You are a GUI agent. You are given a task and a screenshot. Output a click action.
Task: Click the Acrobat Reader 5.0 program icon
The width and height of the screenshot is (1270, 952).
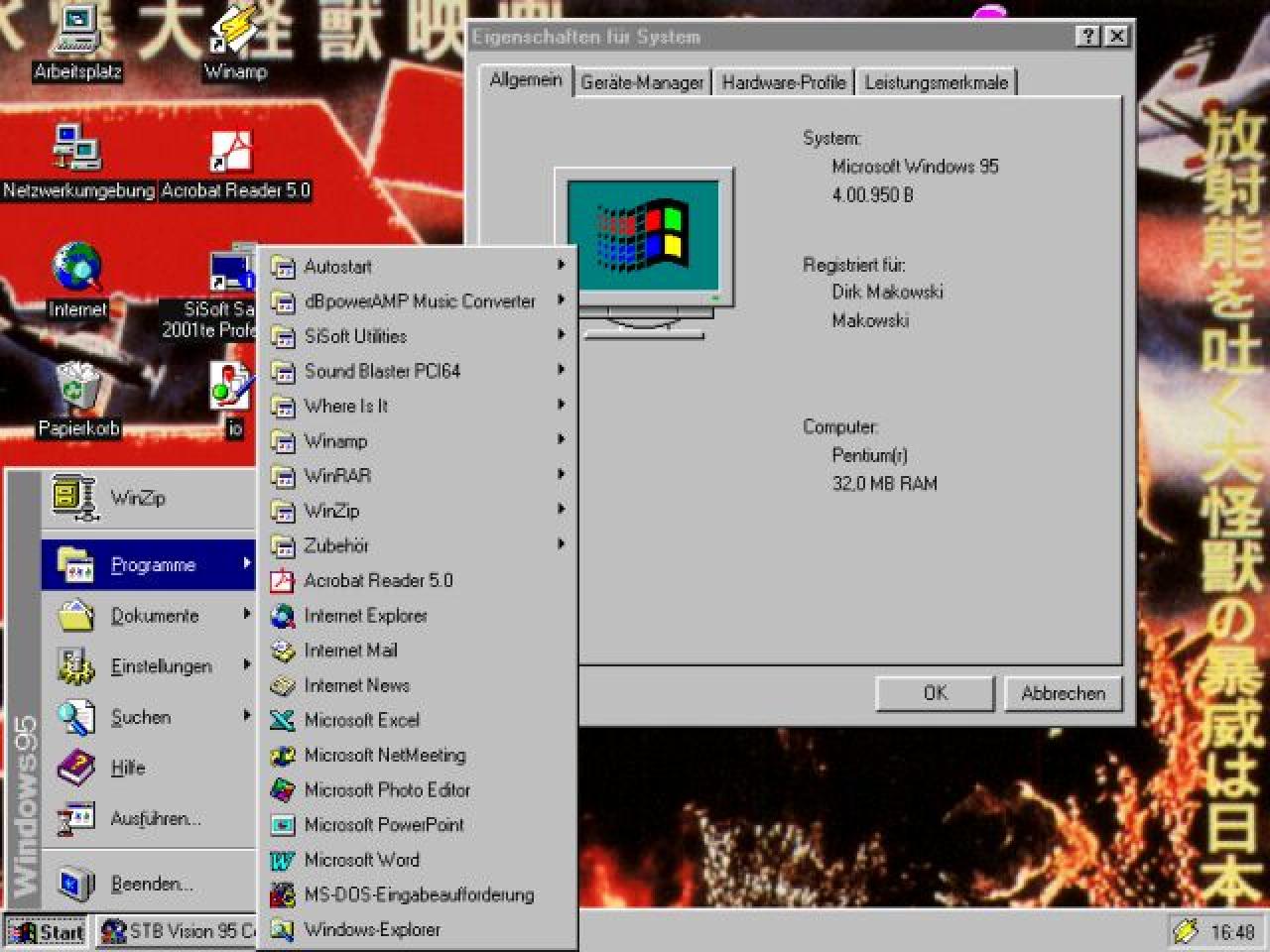(283, 580)
